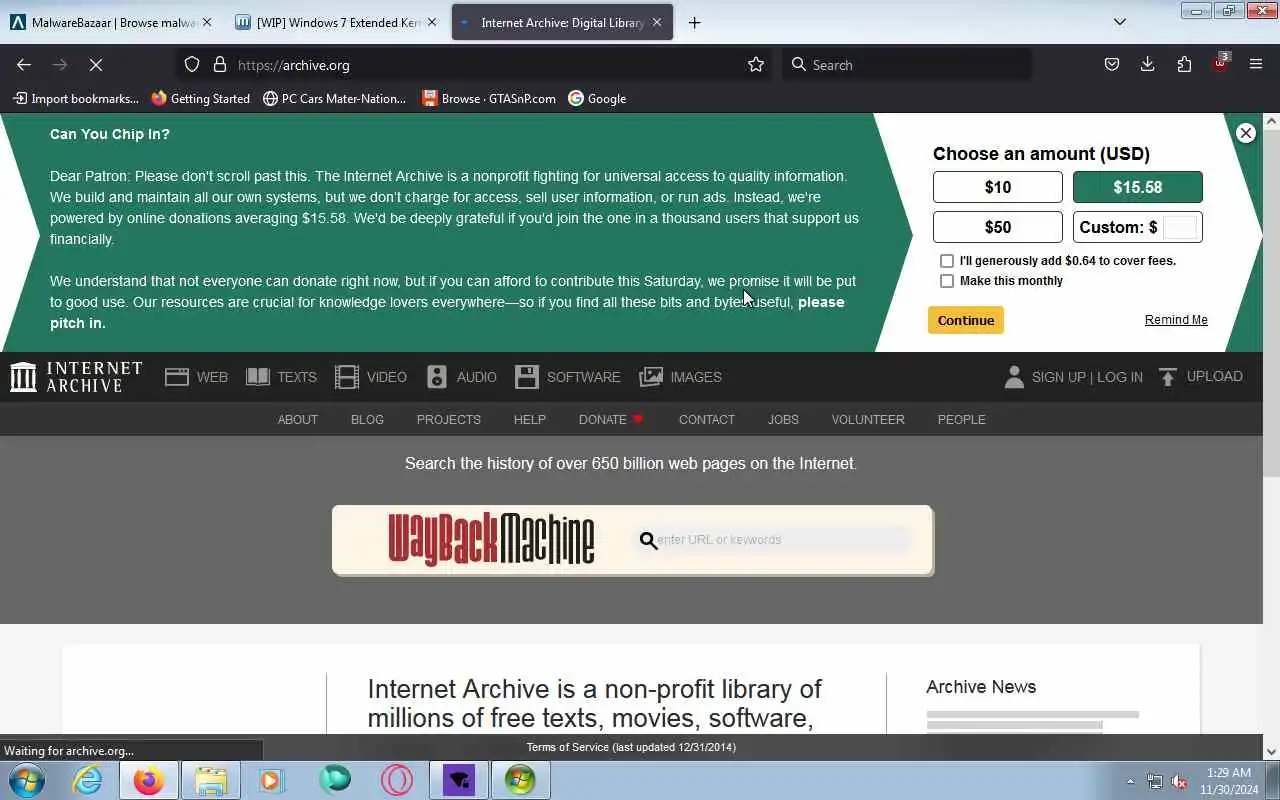Click LOG IN link
The height and width of the screenshot is (800, 1280).
point(1120,377)
